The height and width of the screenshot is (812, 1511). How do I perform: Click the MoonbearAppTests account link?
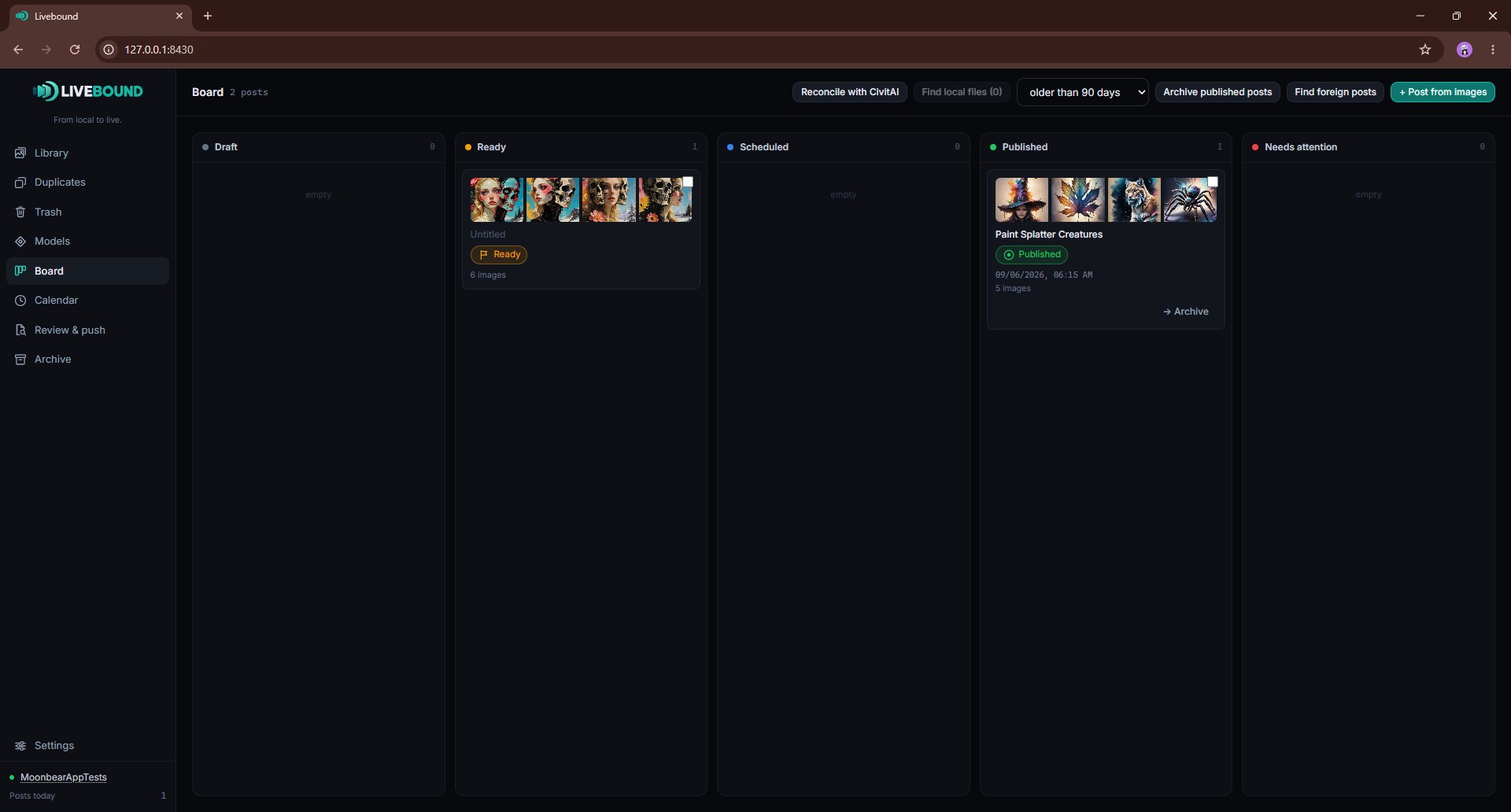click(64, 777)
